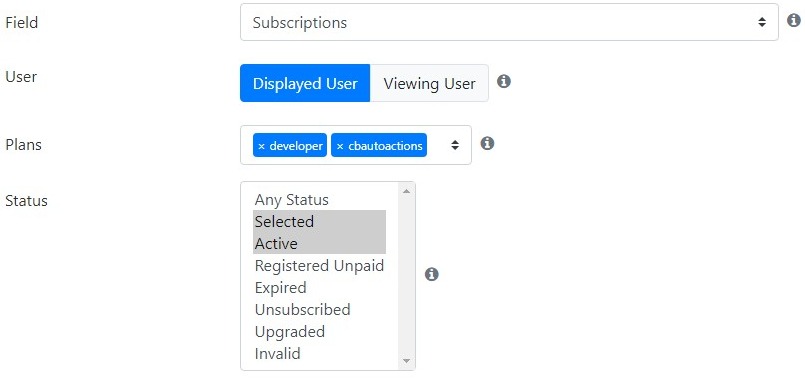Screen dimensions: 805x378
Task: Click the Status list scrollbar up arrow
Action: point(407,191)
